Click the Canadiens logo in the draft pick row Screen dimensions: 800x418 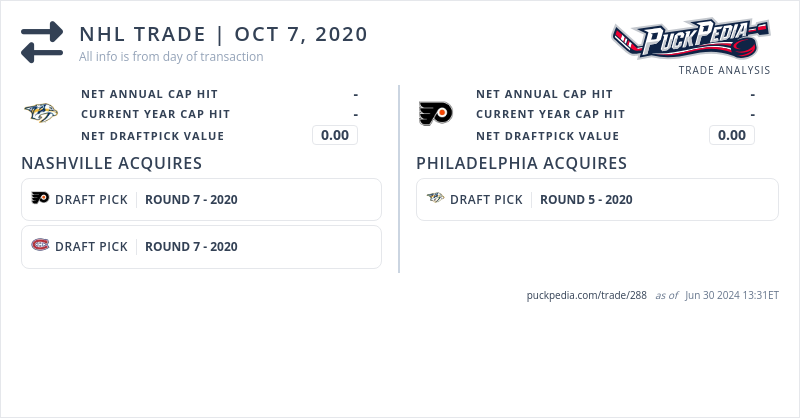40,246
